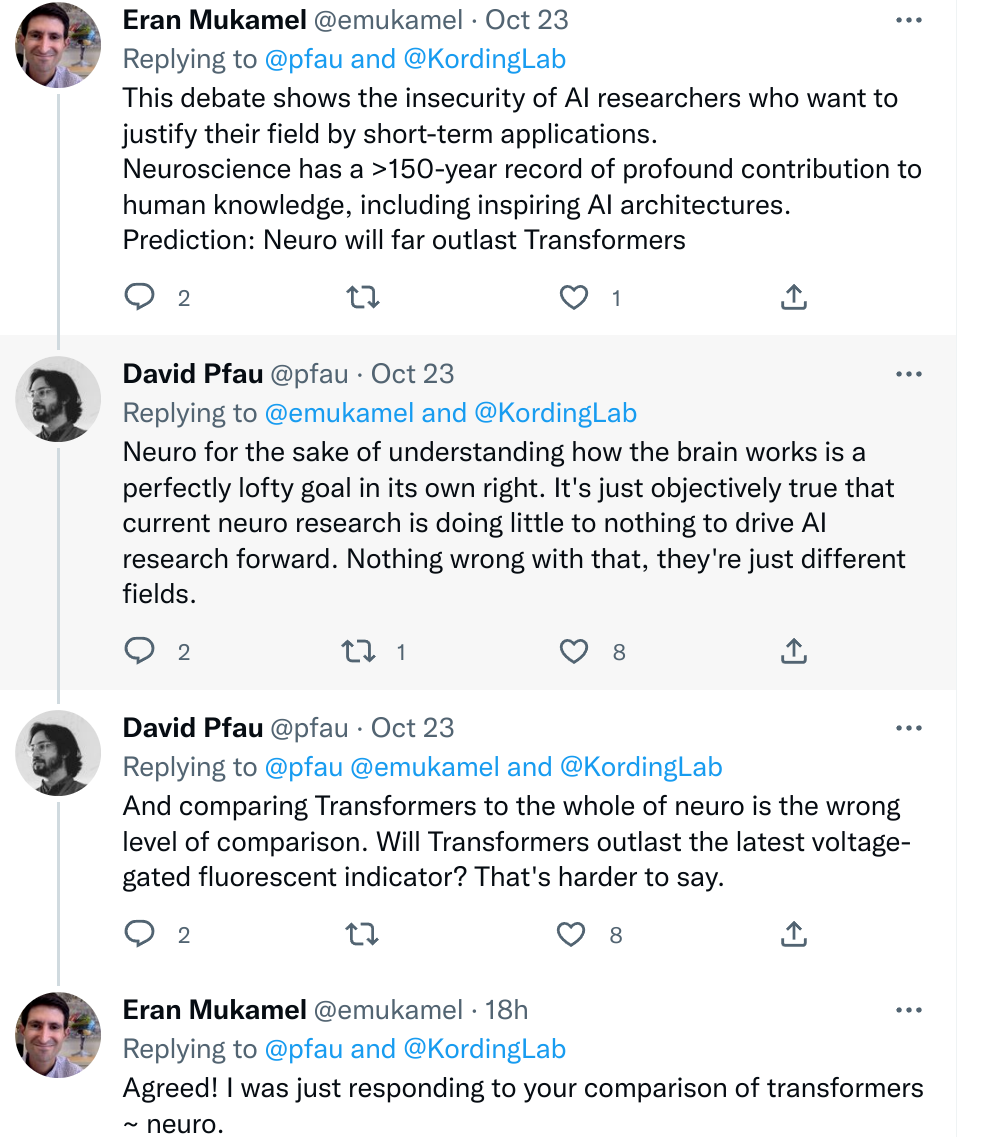Open more menu on Pfau's 'lofty goal' tweet
This screenshot has width=990, height=1137.
pyautogui.click(x=908, y=375)
